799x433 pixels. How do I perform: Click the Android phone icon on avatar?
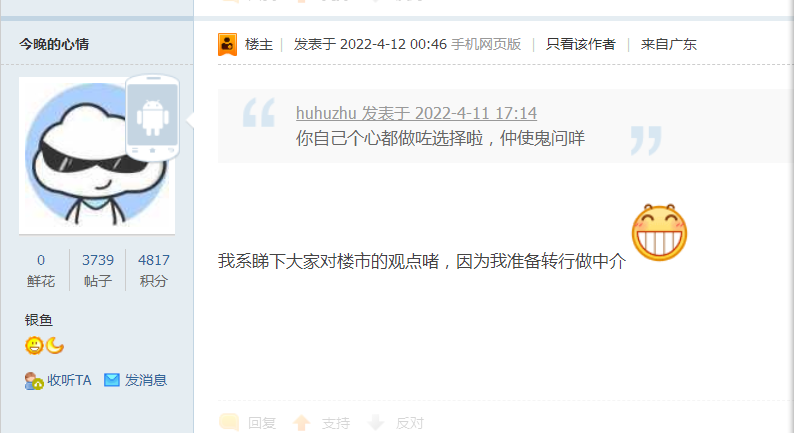click(152, 118)
